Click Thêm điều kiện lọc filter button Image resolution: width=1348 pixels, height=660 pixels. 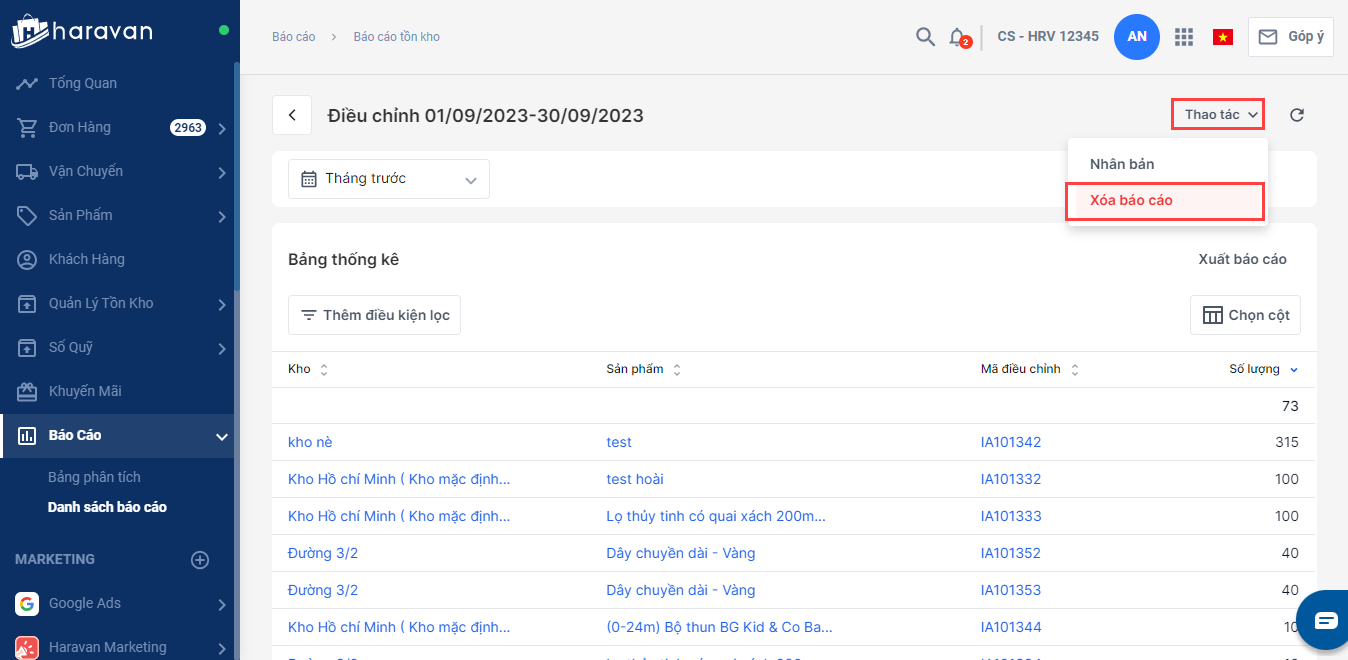click(x=374, y=315)
